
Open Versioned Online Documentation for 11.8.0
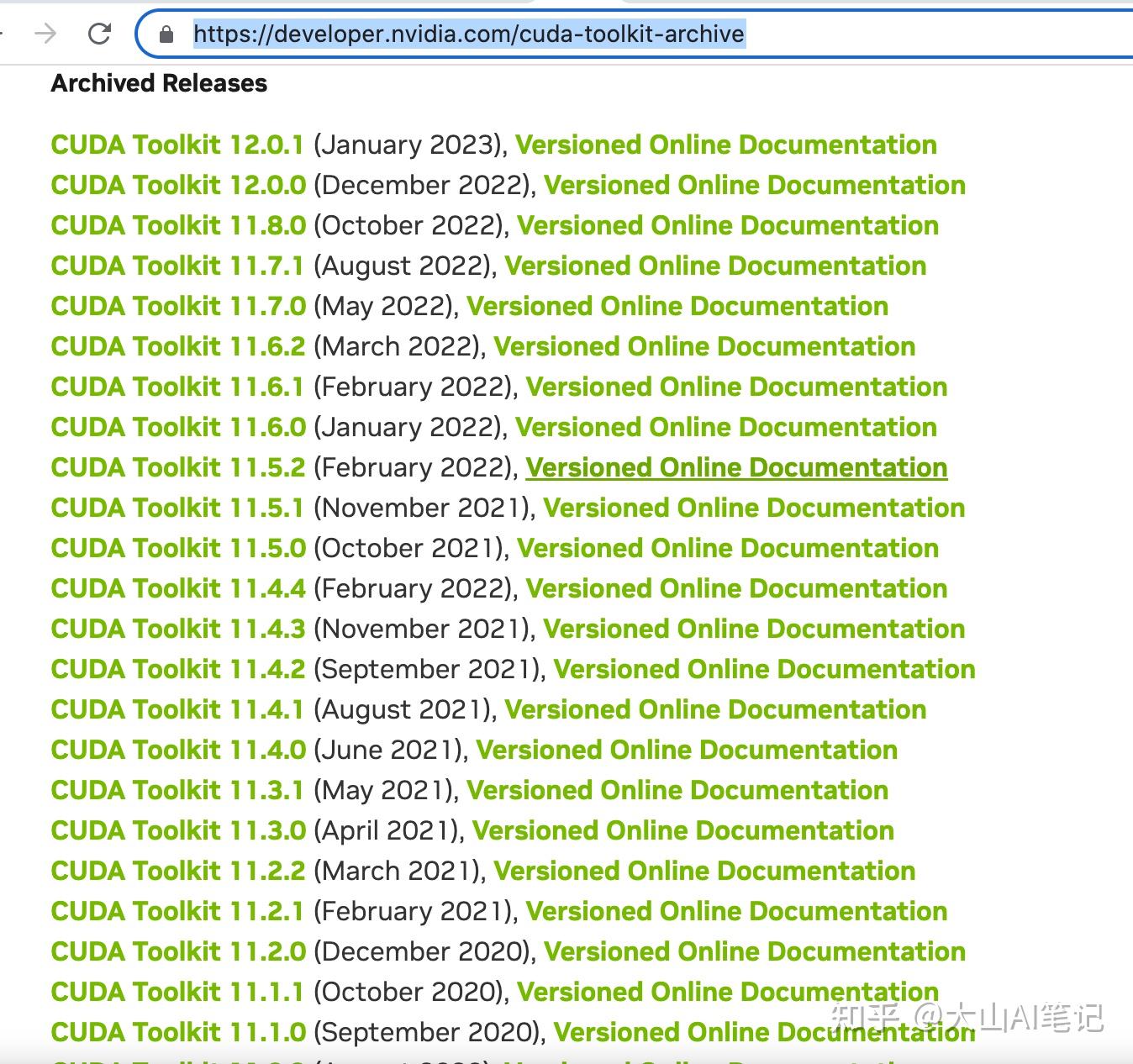pos(728,225)
